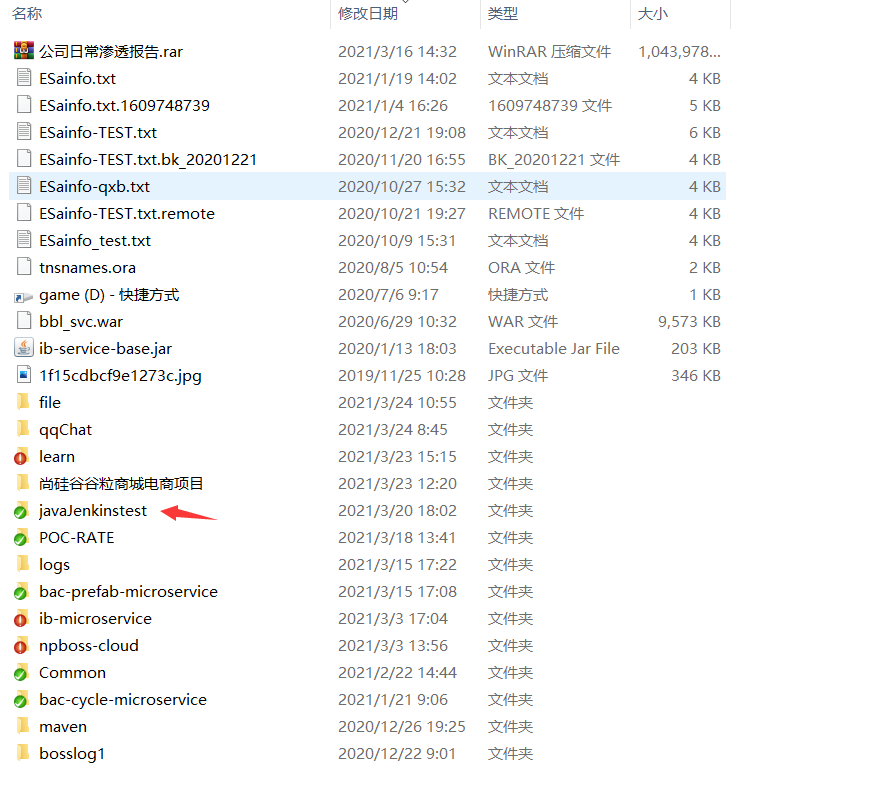Select folder name javaJenkinstest
Screen dimensions: 885x786
(93, 511)
